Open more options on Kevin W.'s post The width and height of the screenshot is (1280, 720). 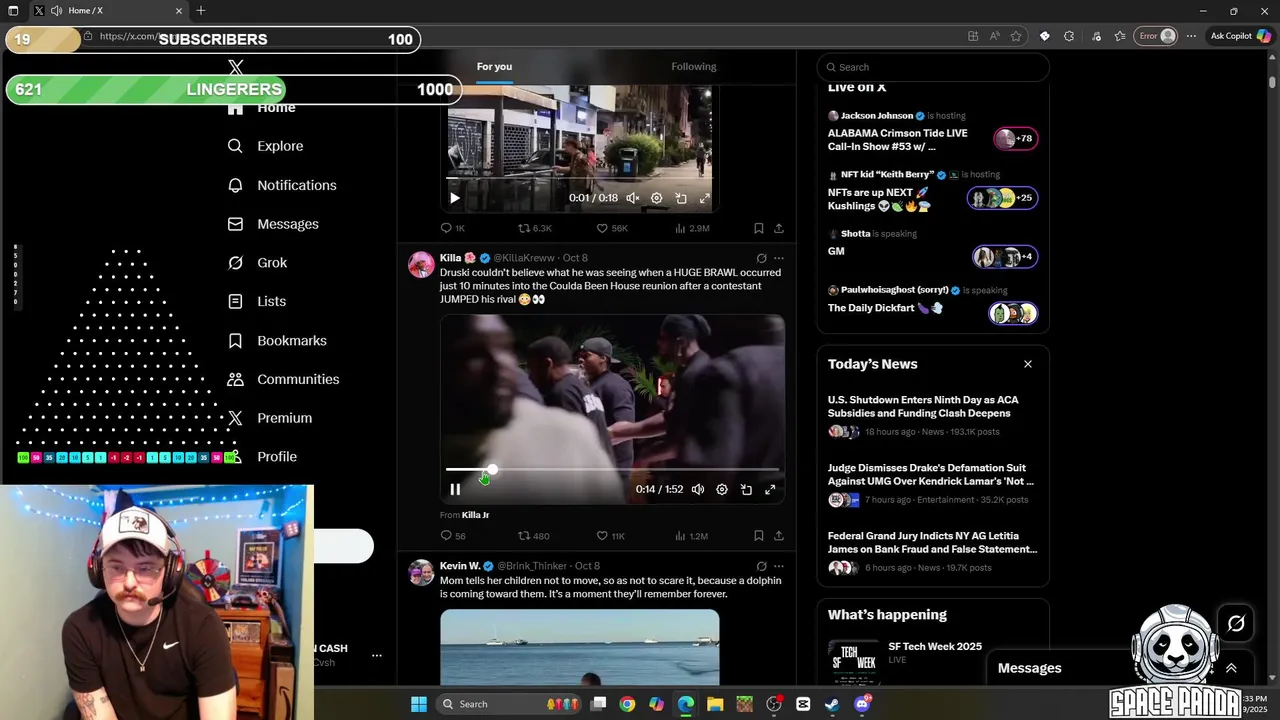pyautogui.click(x=779, y=566)
